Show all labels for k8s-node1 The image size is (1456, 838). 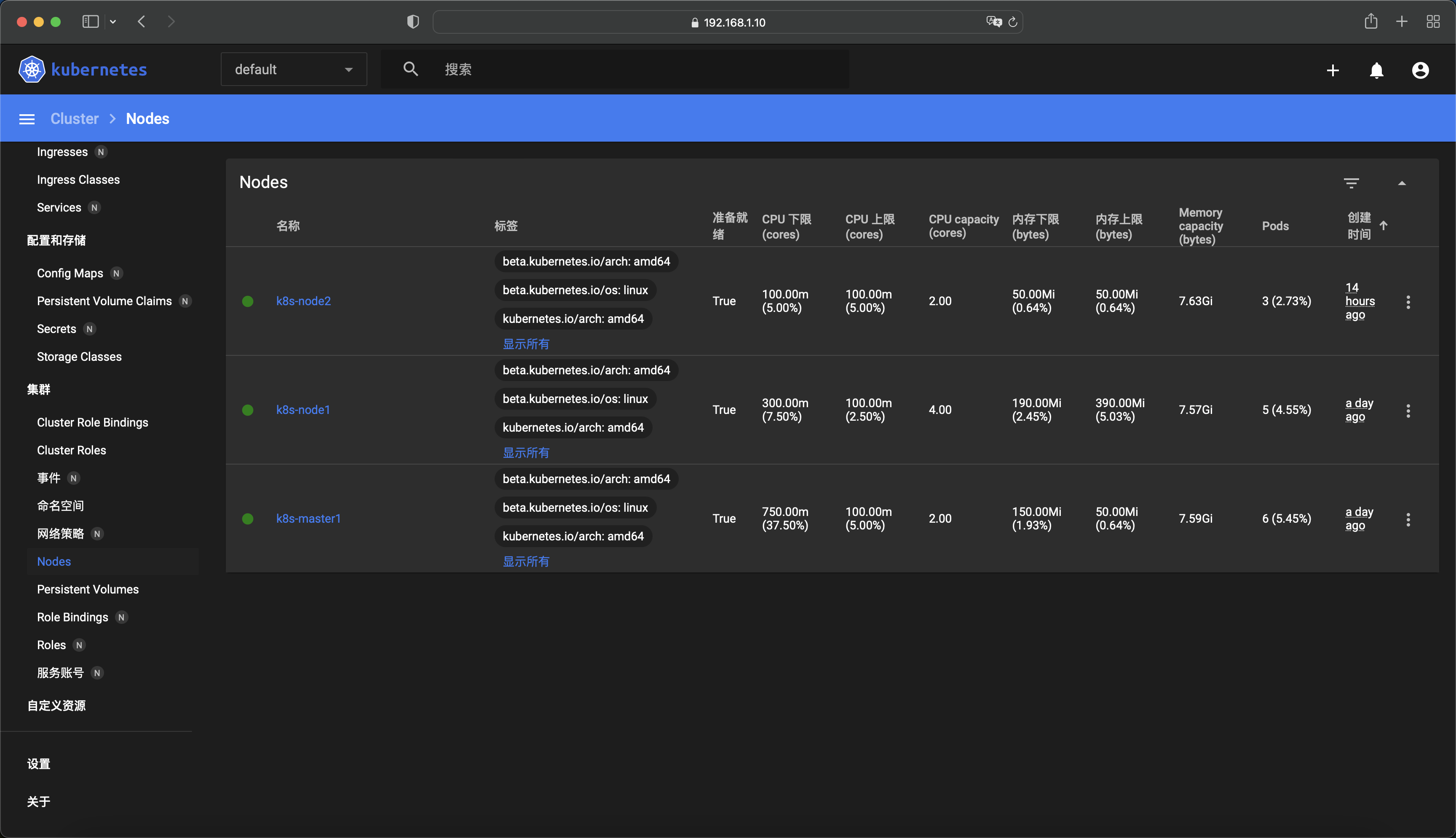click(x=526, y=453)
